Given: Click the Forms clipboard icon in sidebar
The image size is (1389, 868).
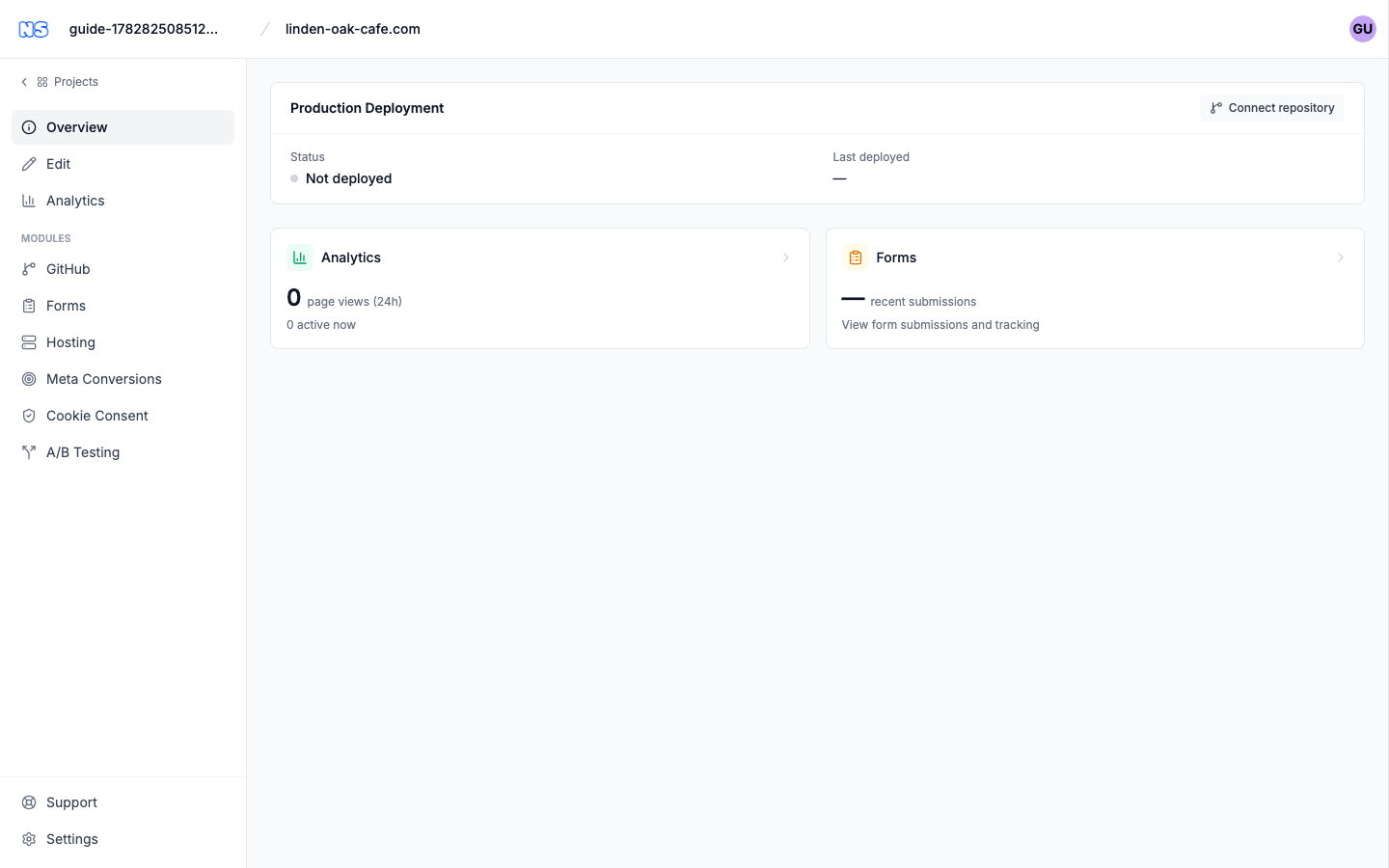Looking at the screenshot, I should point(29,306).
